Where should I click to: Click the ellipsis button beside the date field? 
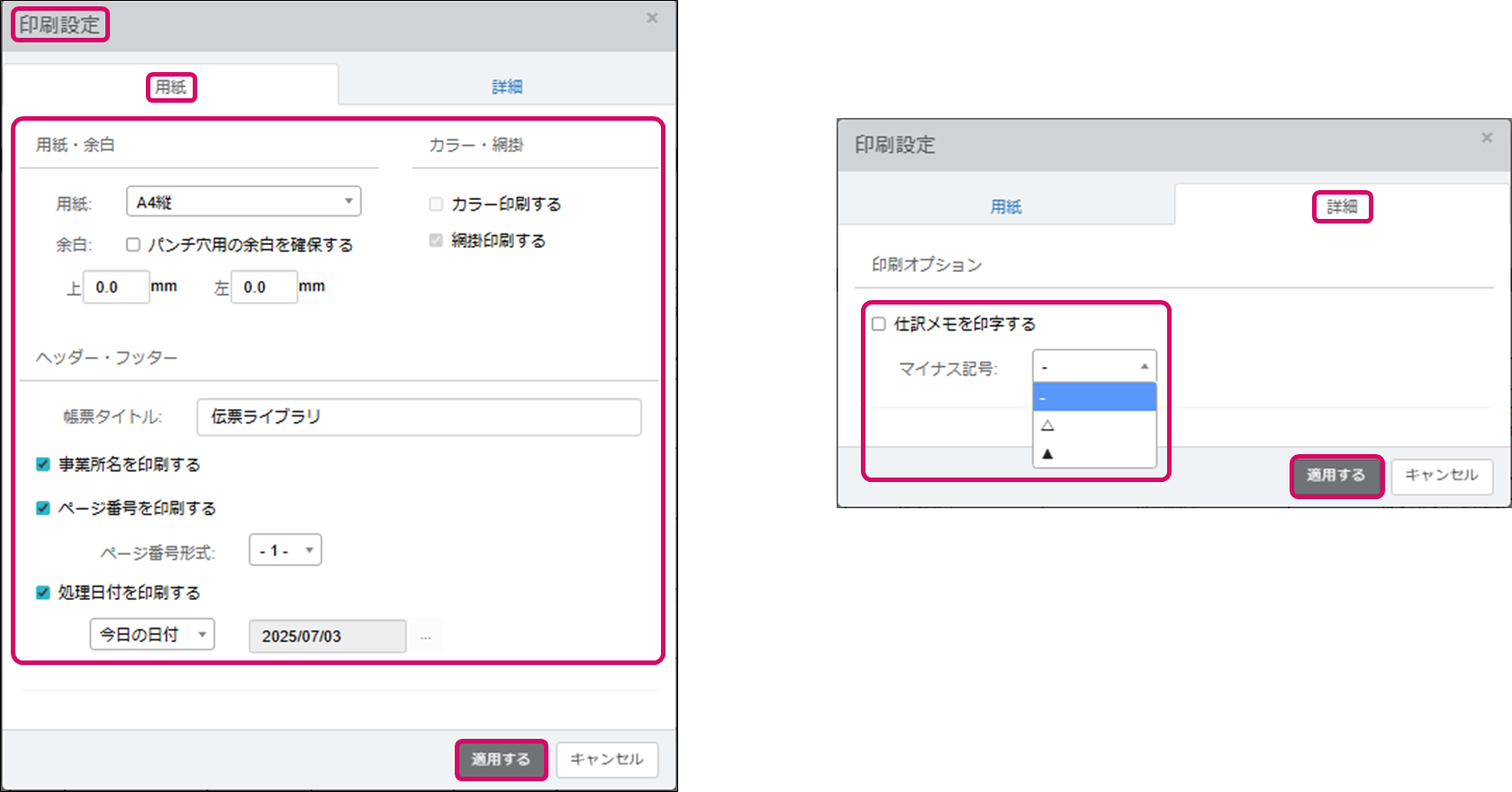pos(425,636)
